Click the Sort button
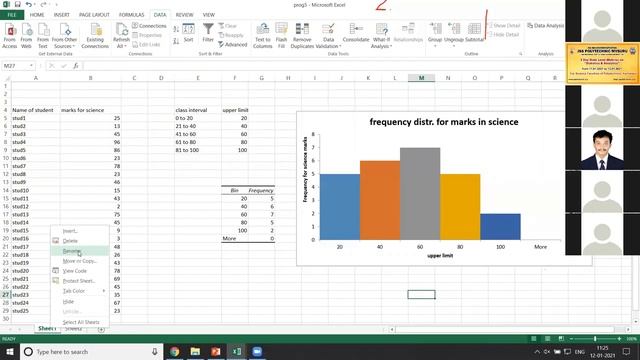The width and height of the screenshot is (640, 360). (188, 33)
